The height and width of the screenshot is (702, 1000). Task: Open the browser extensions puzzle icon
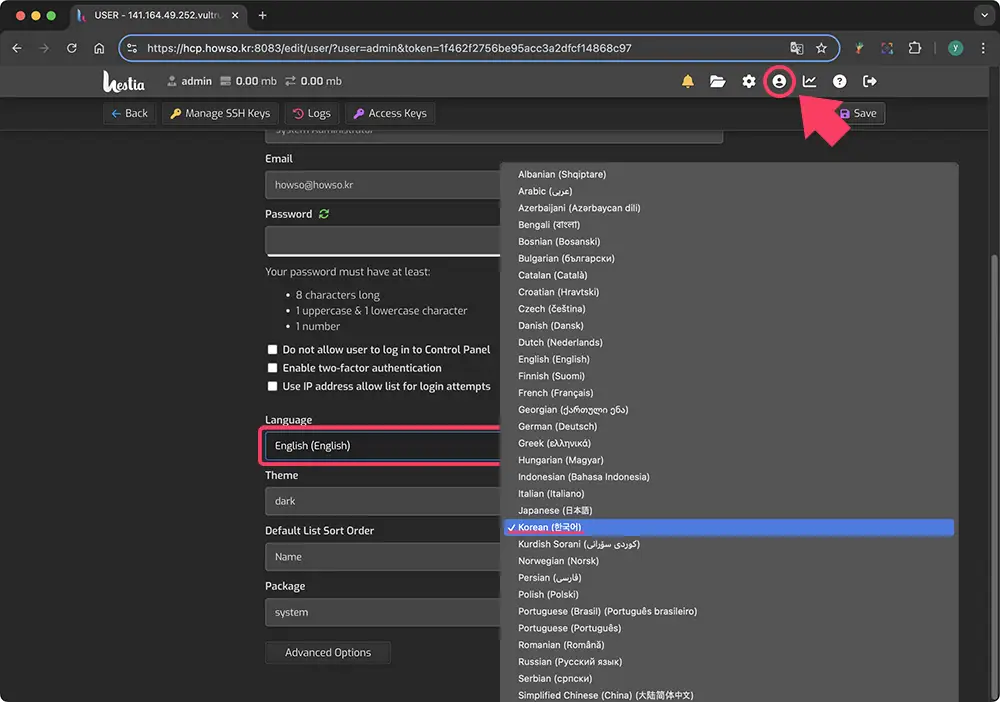pyautogui.click(x=915, y=48)
